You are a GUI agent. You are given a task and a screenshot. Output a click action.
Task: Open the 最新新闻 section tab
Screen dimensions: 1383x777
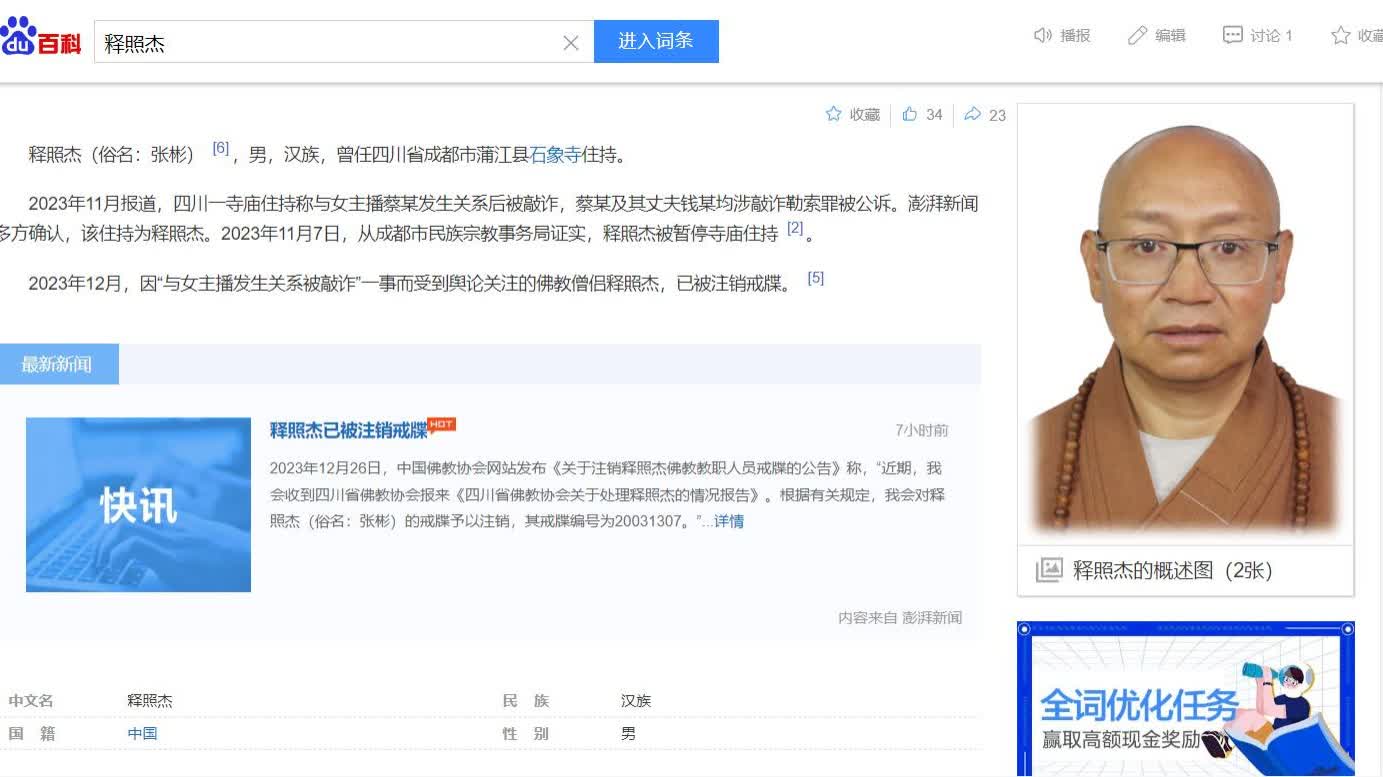click(x=58, y=363)
